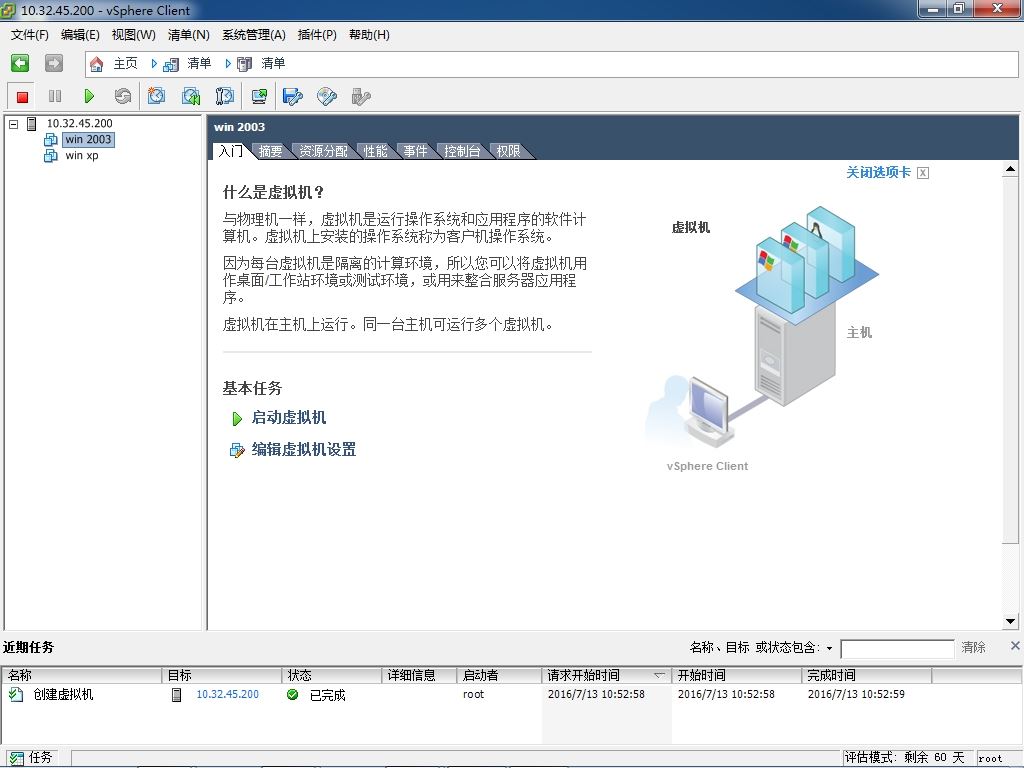Image resolution: width=1024 pixels, height=768 pixels.
Task: Switch to the 性能 tab
Action: [375, 151]
